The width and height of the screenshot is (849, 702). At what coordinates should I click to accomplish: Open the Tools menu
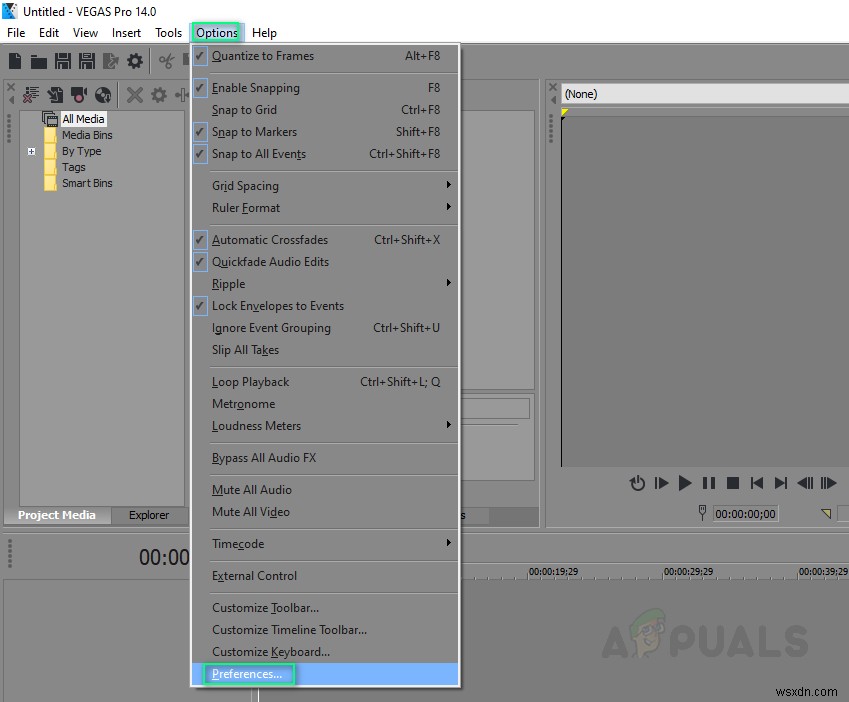(x=168, y=32)
